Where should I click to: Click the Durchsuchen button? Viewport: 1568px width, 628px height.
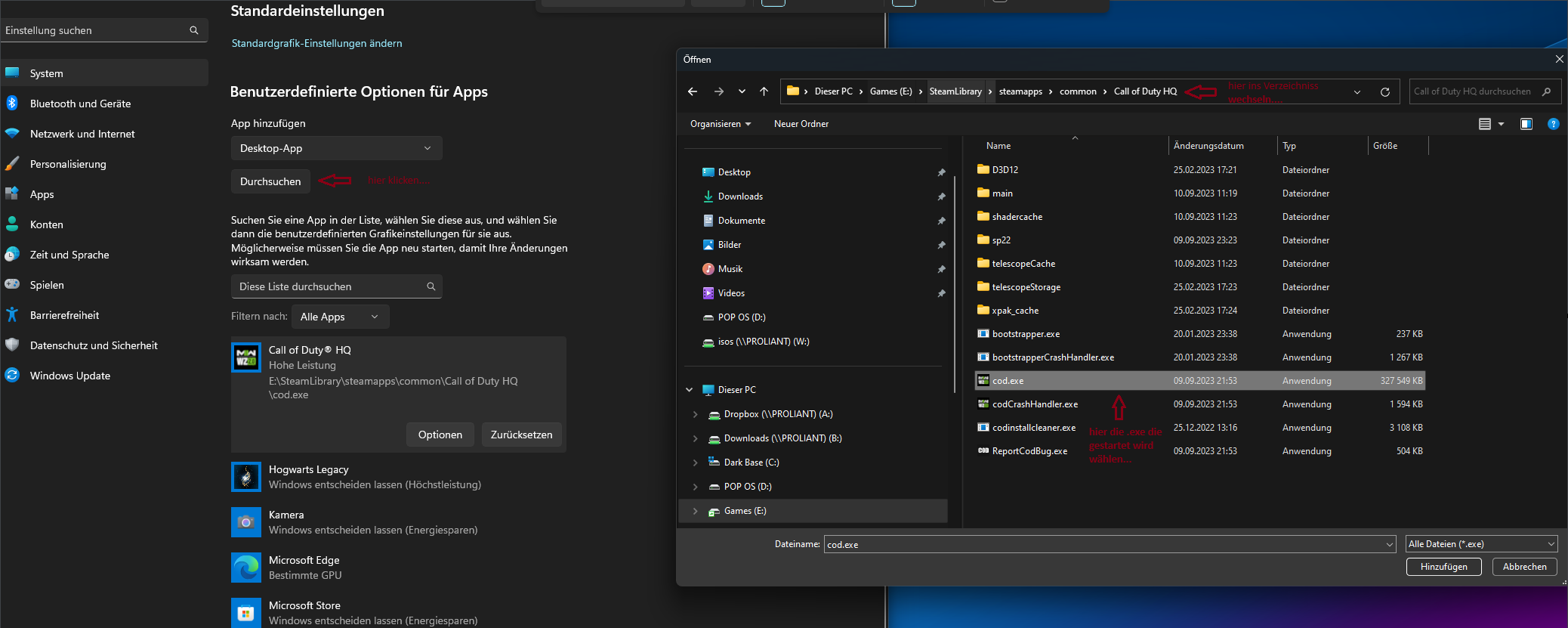coord(270,181)
